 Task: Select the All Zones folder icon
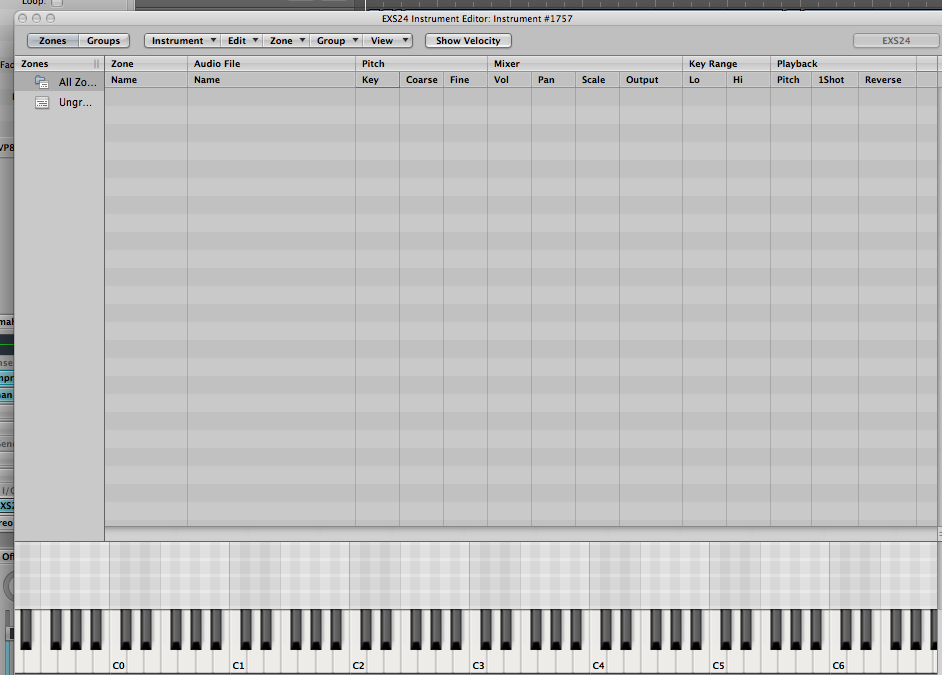click(x=41, y=82)
